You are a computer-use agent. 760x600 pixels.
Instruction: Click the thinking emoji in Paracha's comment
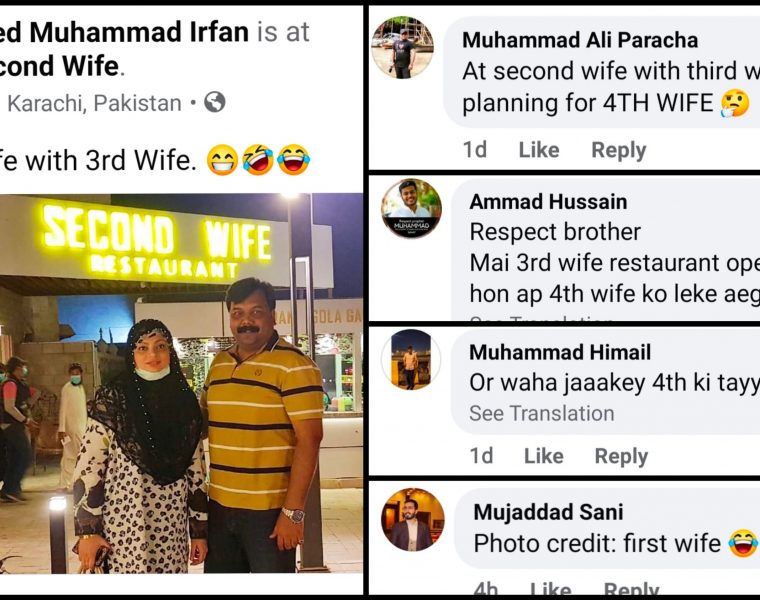pos(735,104)
